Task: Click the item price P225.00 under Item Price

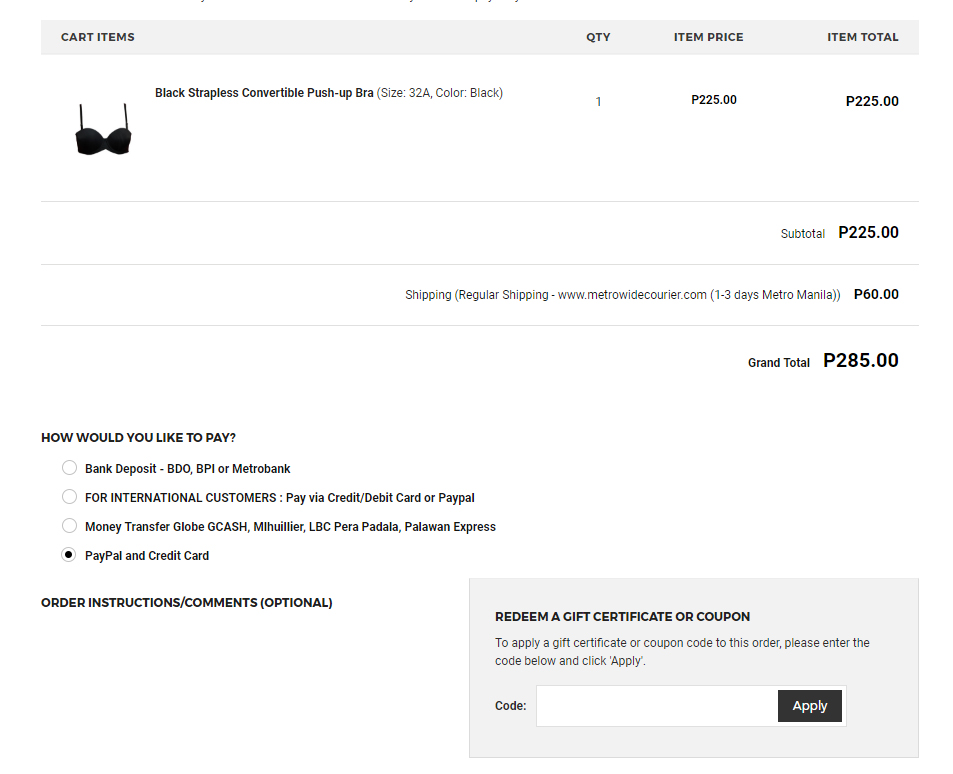Action: [713, 100]
